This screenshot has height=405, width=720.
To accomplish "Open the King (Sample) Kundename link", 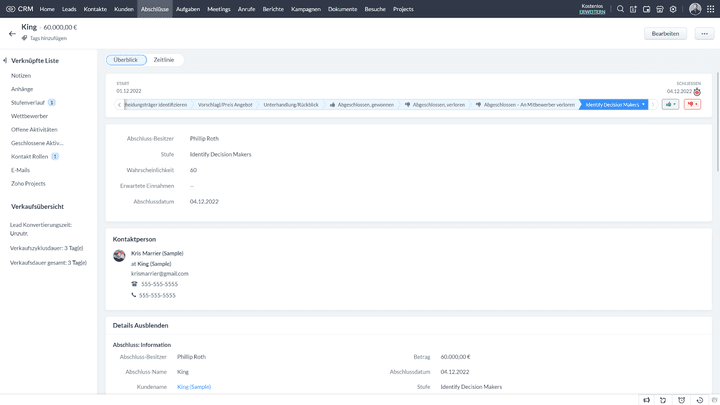I will coord(194,386).
